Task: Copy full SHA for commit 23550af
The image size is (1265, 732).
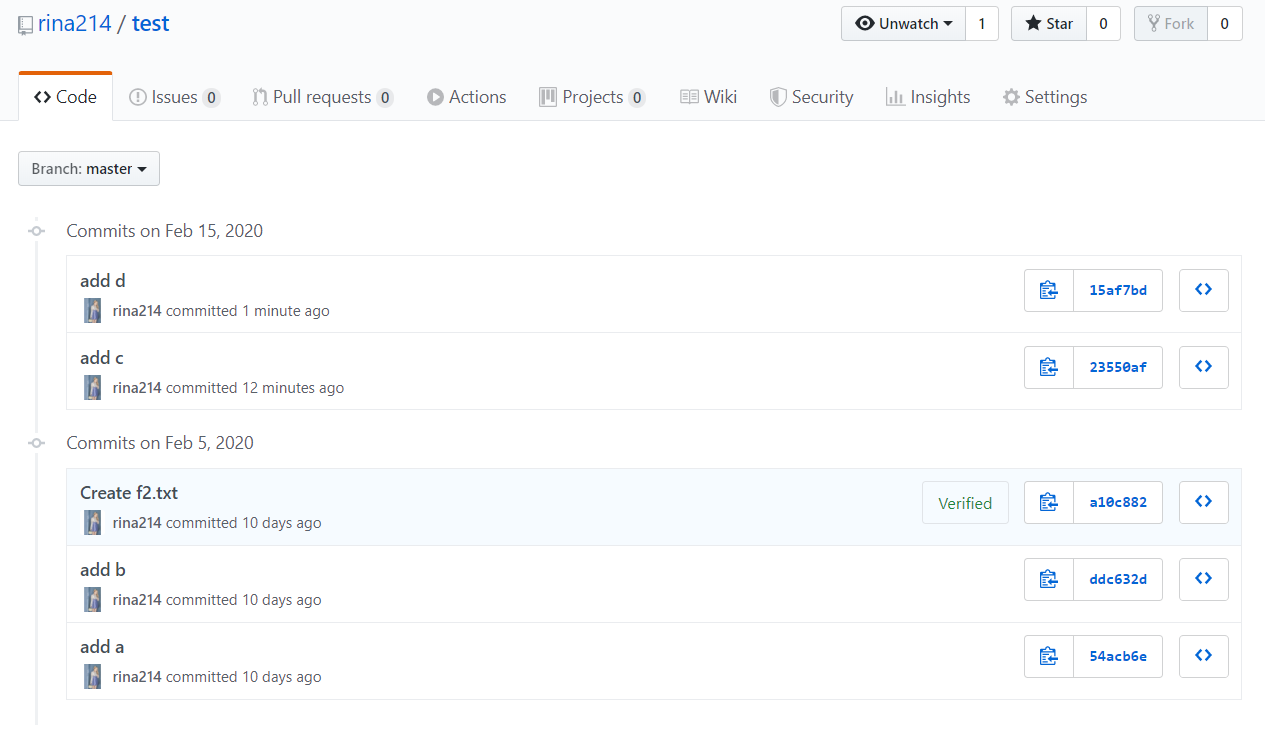Action: [x=1049, y=367]
